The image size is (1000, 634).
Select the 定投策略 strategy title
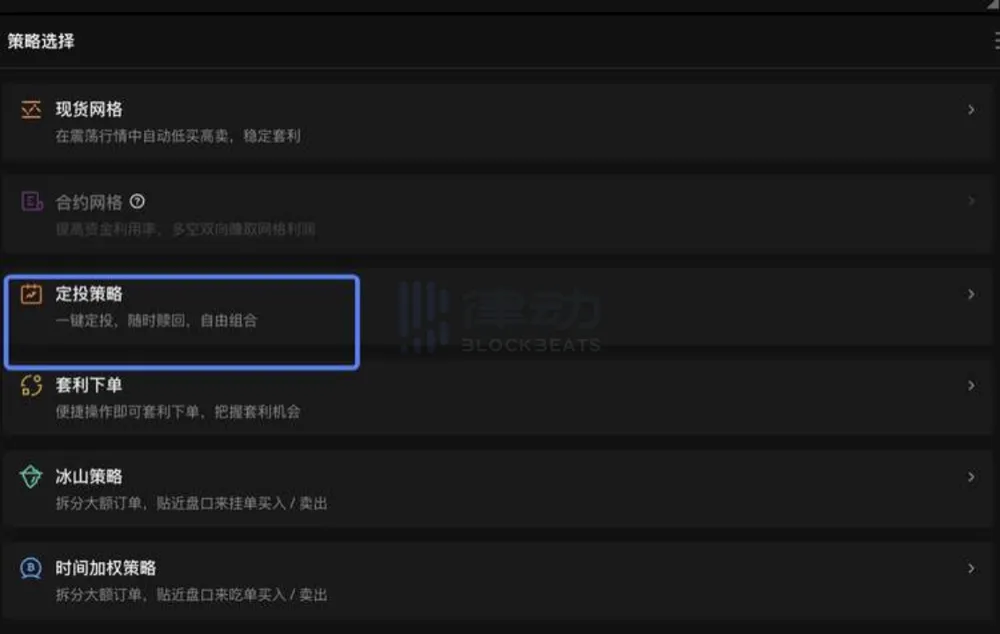(89, 294)
